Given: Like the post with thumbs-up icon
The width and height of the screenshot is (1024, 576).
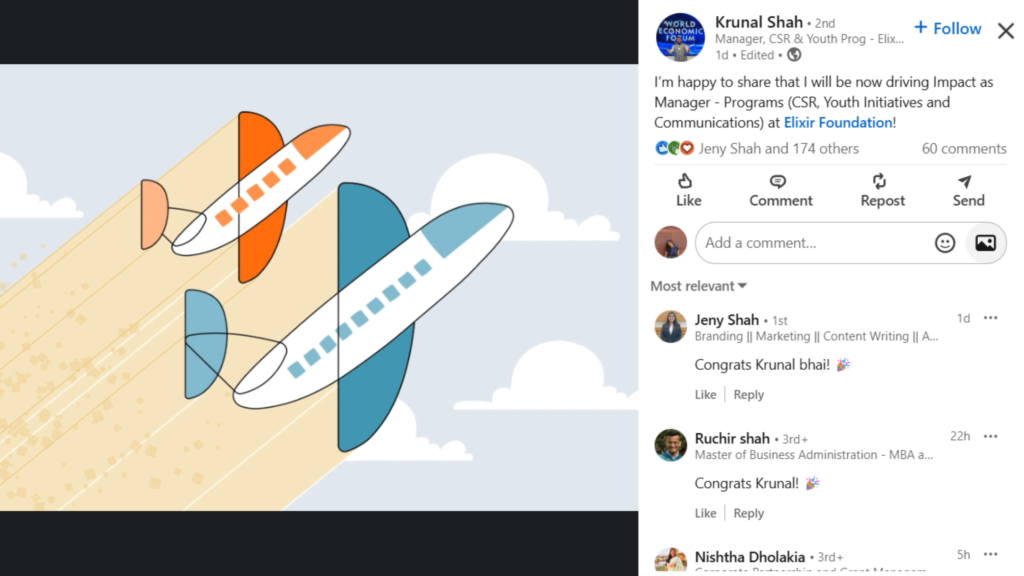Looking at the screenshot, I should [688, 190].
